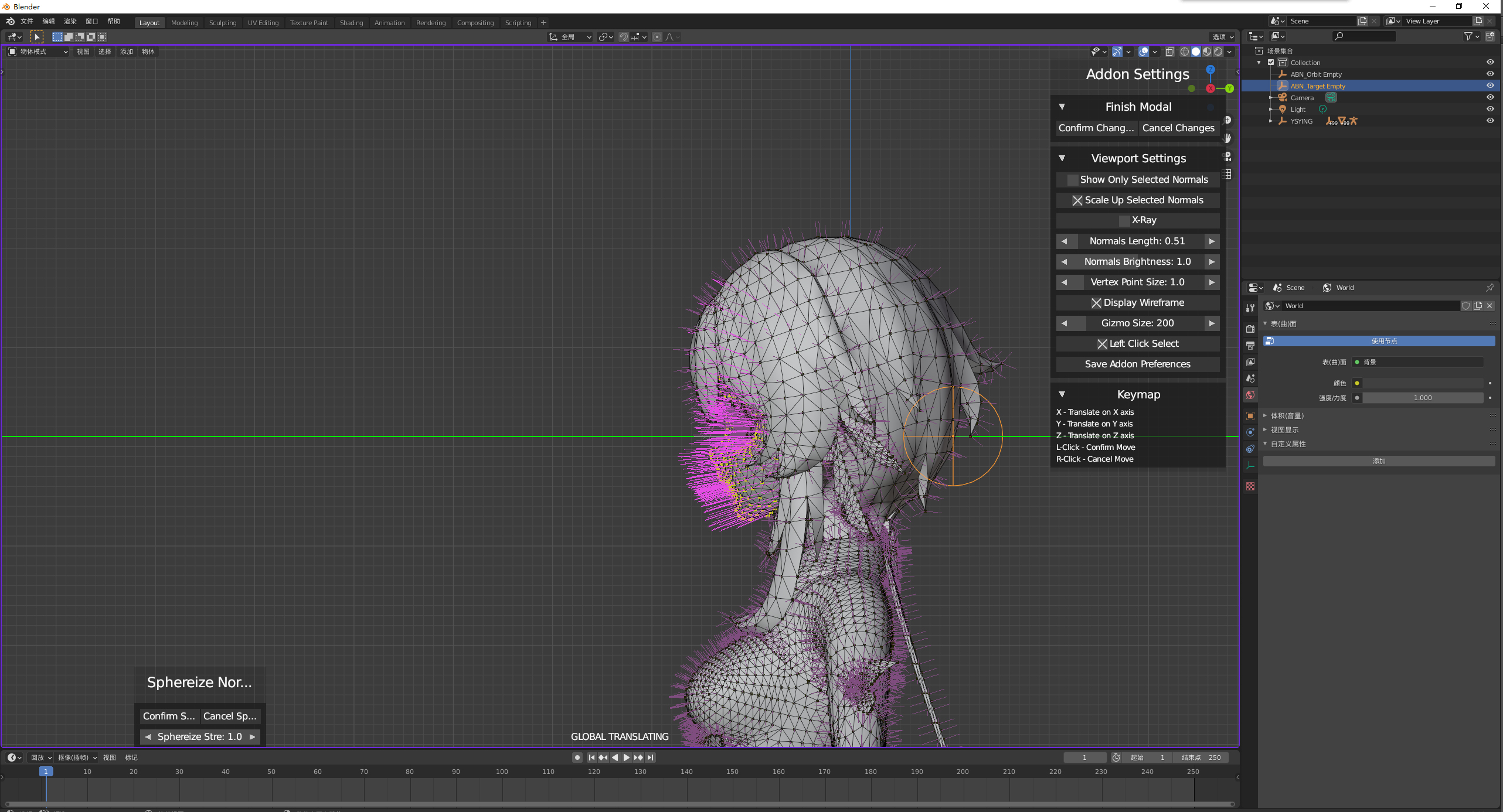Hide the Camera object in outliner
This screenshot has width=1503, height=812.
pyautogui.click(x=1490, y=97)
